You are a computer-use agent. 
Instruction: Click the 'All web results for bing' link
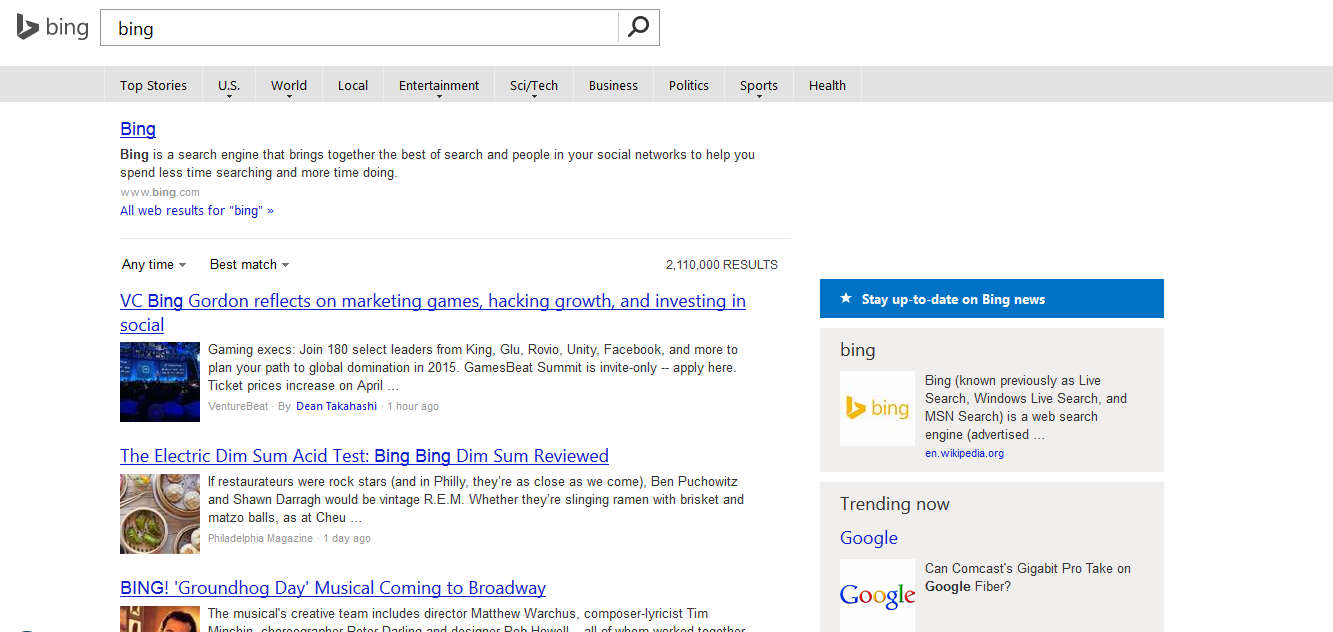pos(196,210)
